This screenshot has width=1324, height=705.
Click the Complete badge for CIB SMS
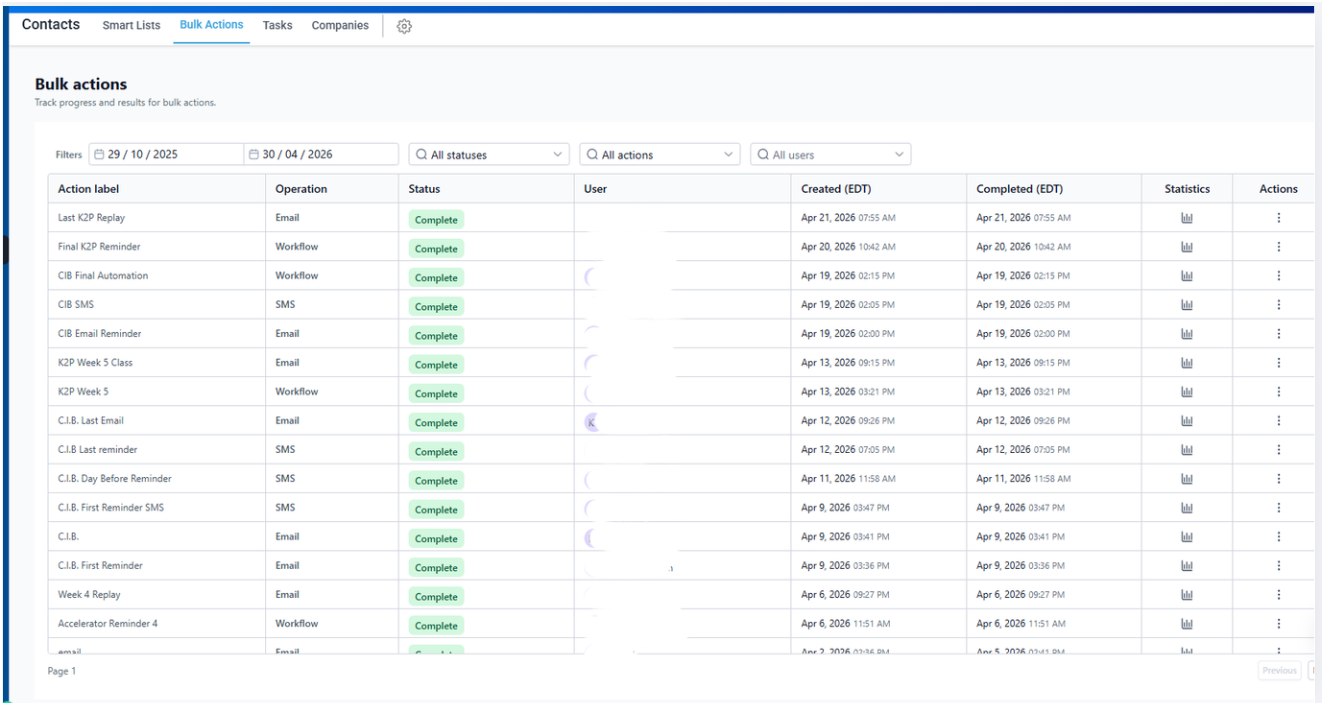coord(436,307)
